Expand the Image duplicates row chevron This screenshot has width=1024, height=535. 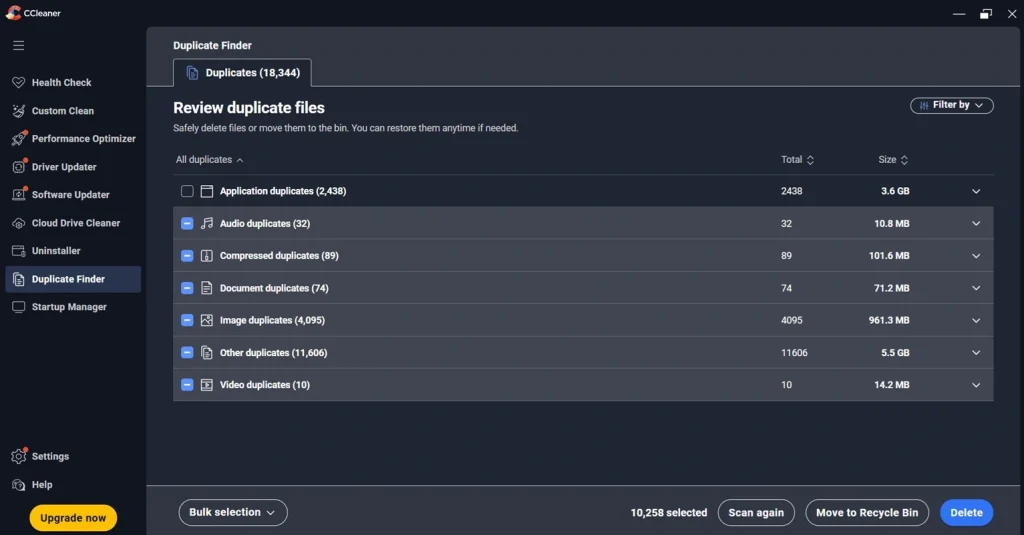(976, 320)
